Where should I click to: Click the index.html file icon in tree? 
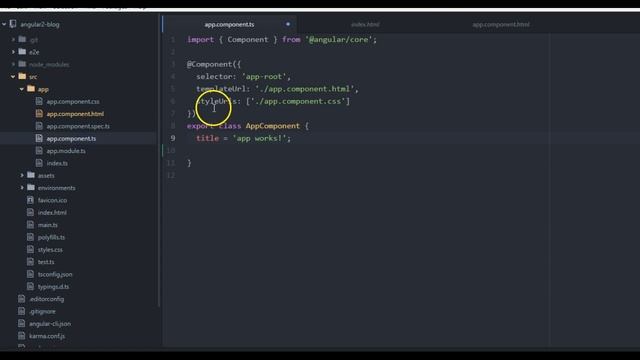(30, 212)
